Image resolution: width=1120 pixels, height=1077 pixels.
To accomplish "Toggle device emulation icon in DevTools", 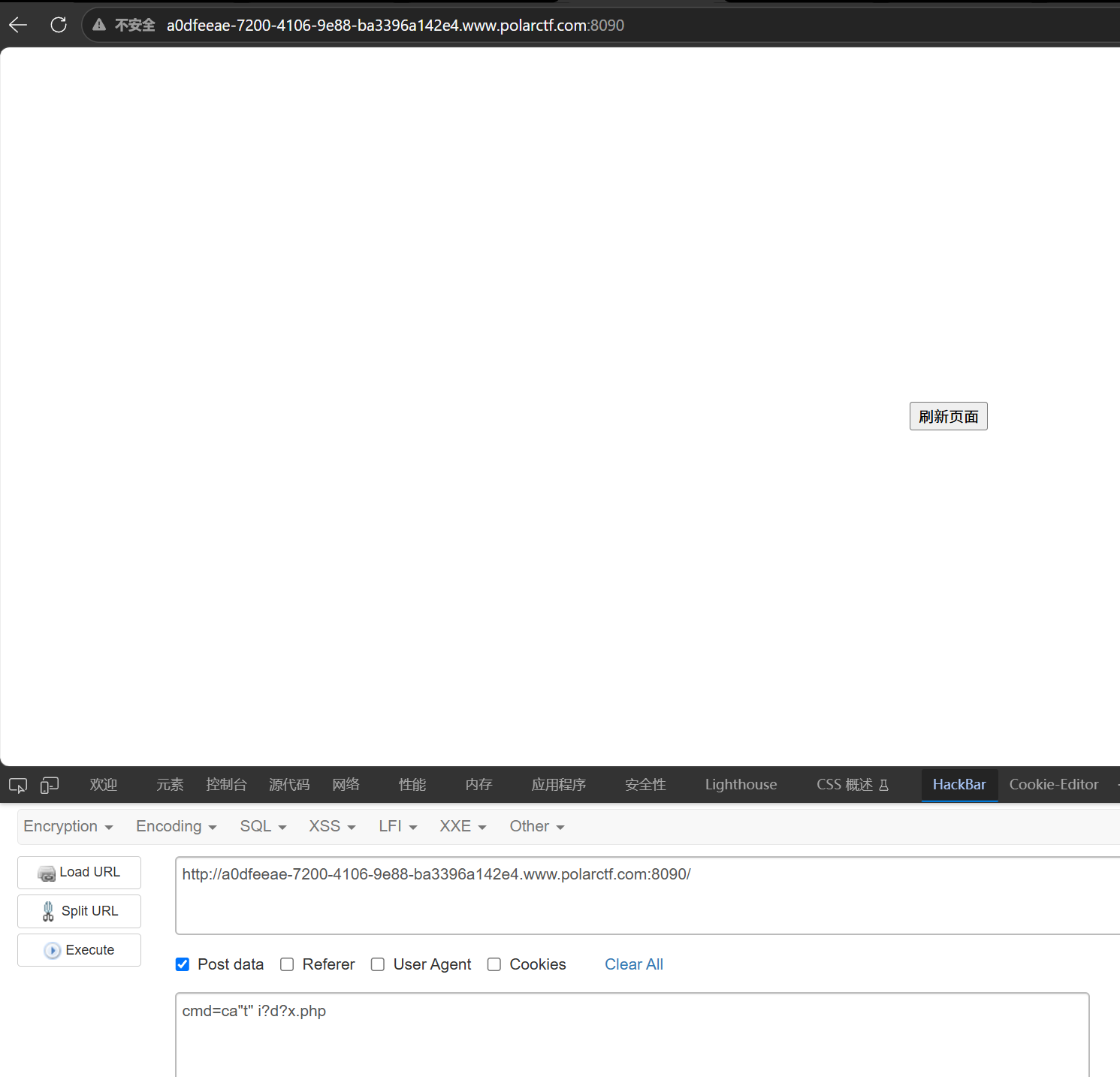I will coord(50,785).
